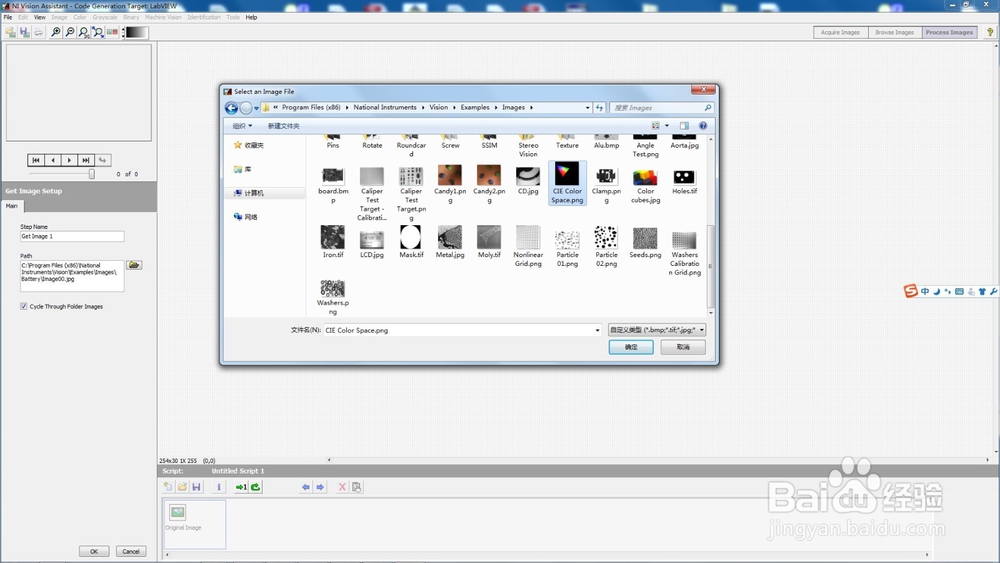This screenshot has height=563, width=1000.
Task: Click the Zoom 1:1 magnifier icon
Action: (x=84, y=32)
